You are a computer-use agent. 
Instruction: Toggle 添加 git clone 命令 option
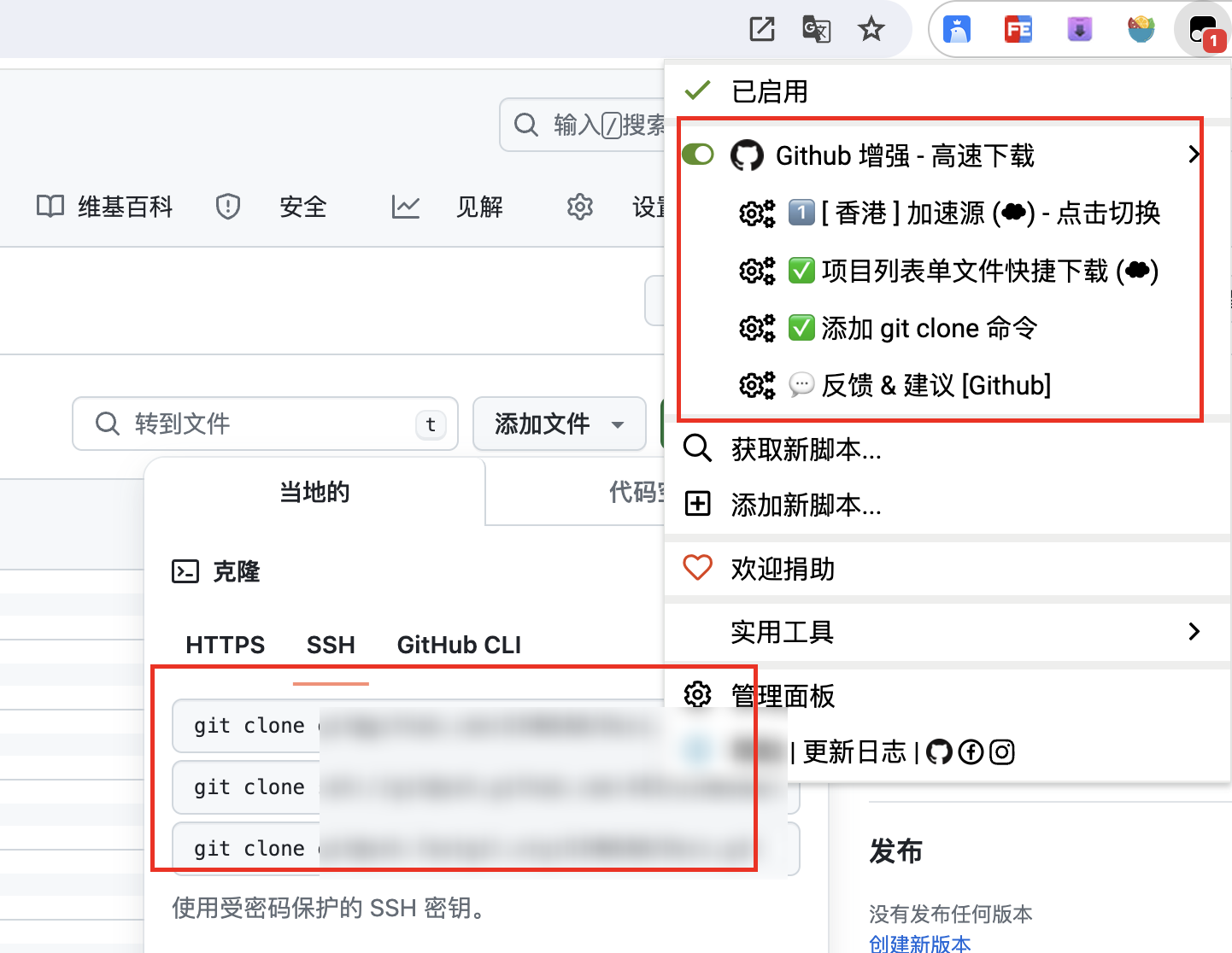click(x=889, y=328)
